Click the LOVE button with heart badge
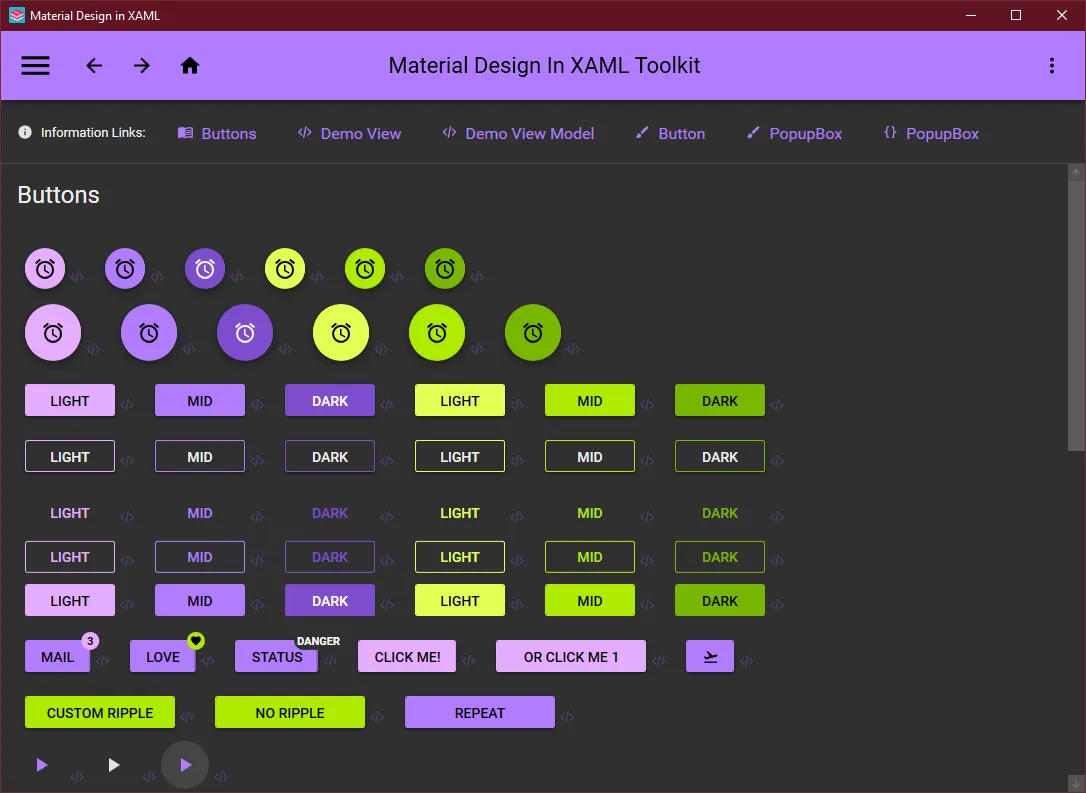1086x793 pixels. 163,657
